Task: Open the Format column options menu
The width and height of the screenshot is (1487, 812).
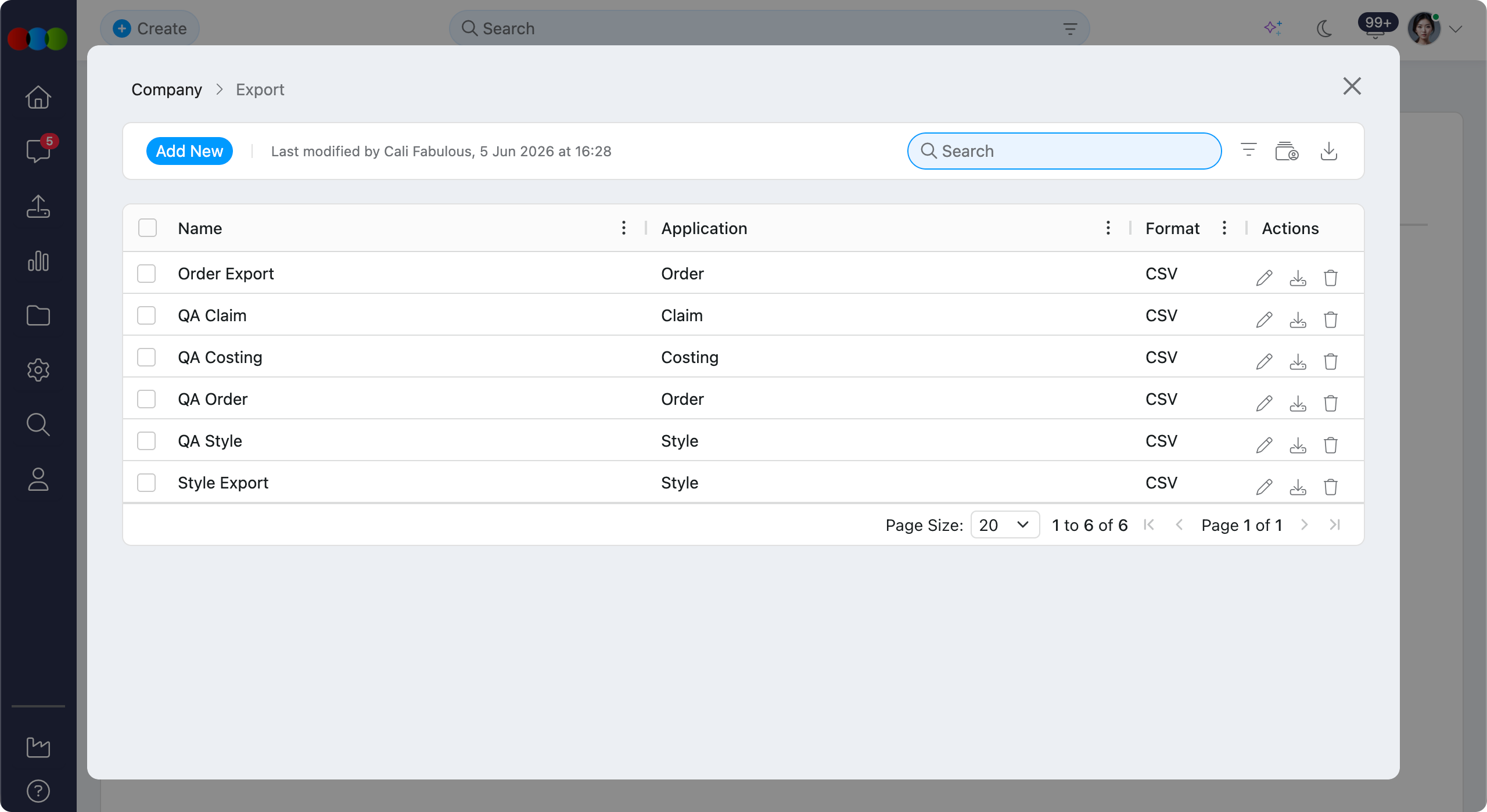Action: [x=1224, y=228]
